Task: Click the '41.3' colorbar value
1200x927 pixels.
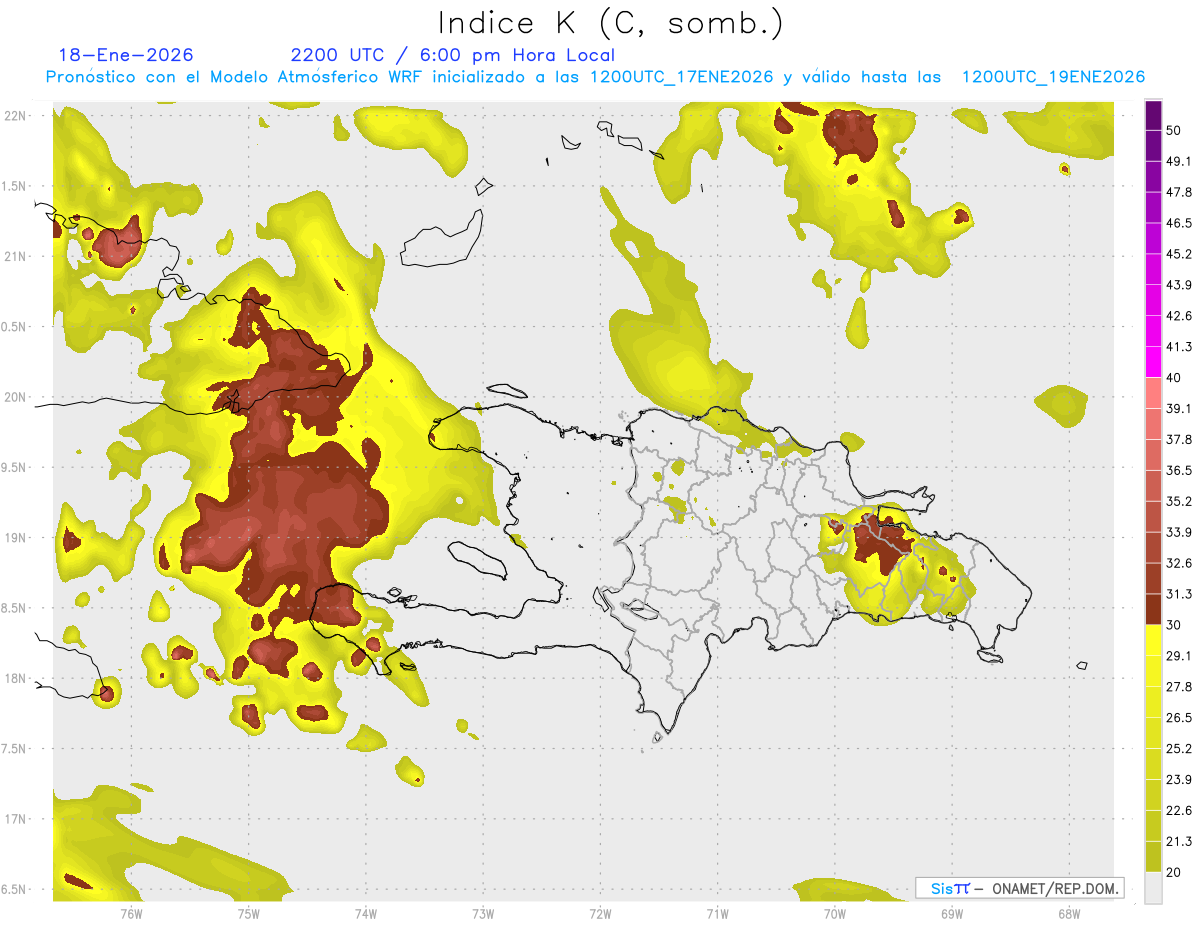Action: 1179,347
